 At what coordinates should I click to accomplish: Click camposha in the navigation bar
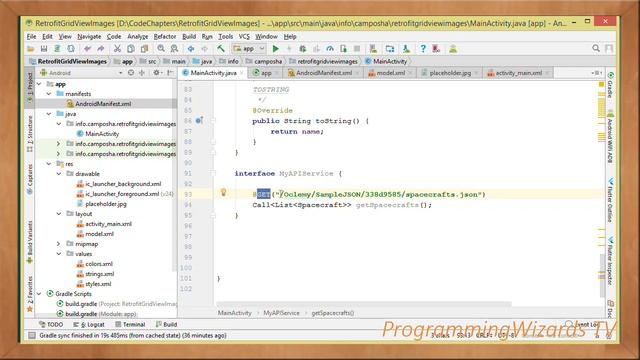[x=264, y=62]
